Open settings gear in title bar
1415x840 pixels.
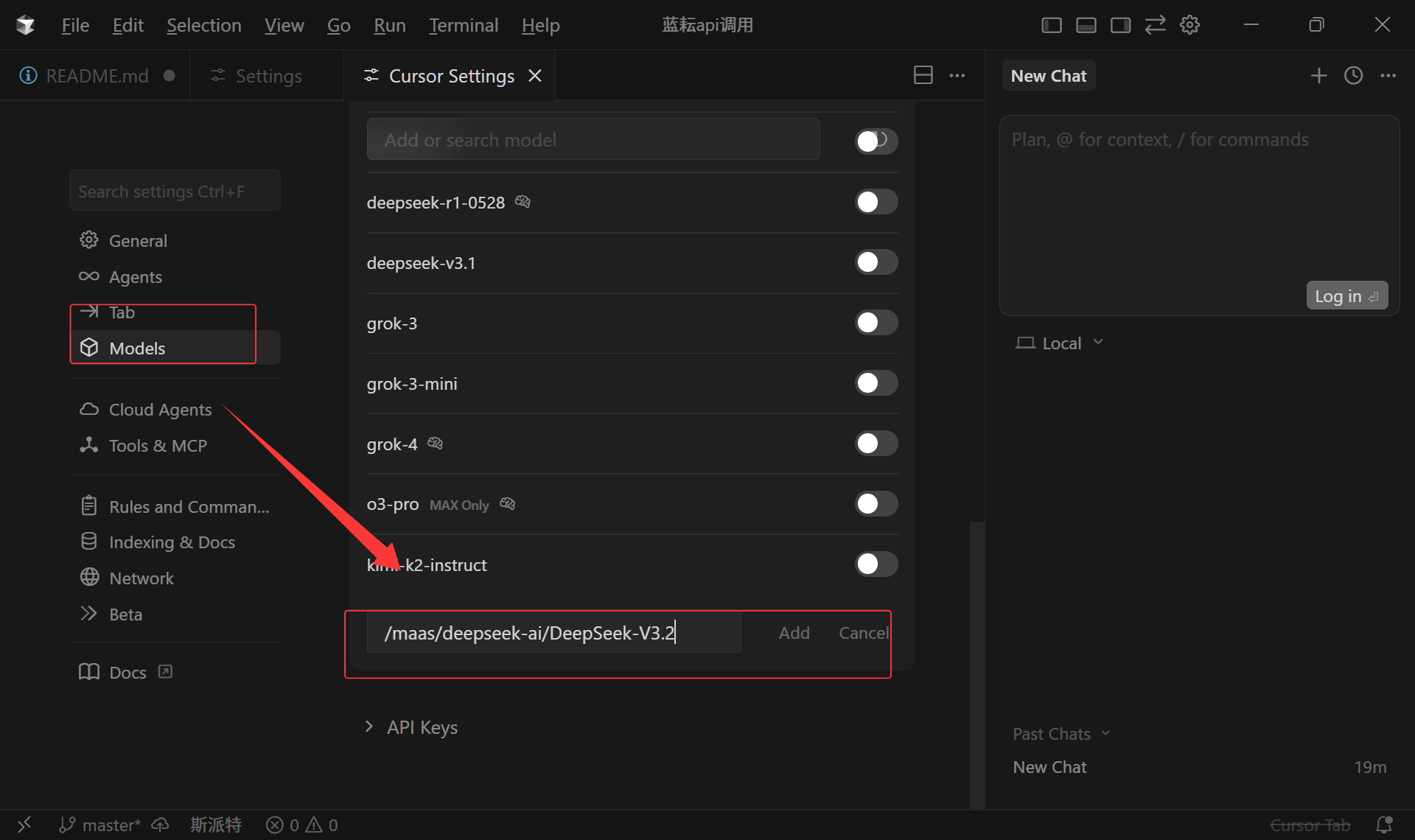[1189, 25]
